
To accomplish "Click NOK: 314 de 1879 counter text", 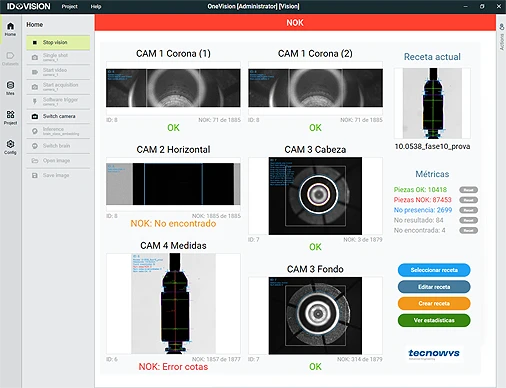I will [360, 359].
